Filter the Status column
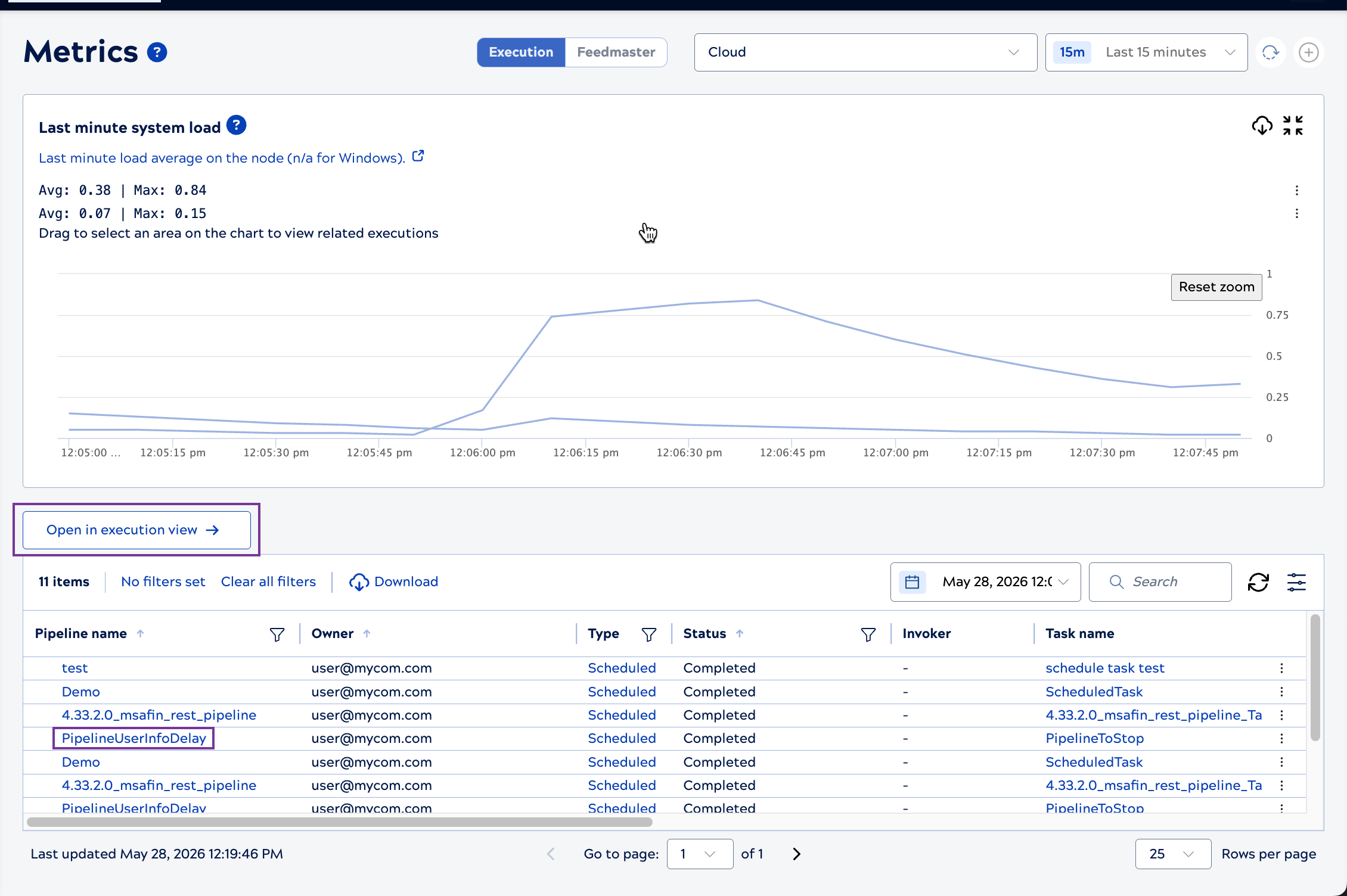The width and height of the screenshot is (1347, 896). point(868,634)
